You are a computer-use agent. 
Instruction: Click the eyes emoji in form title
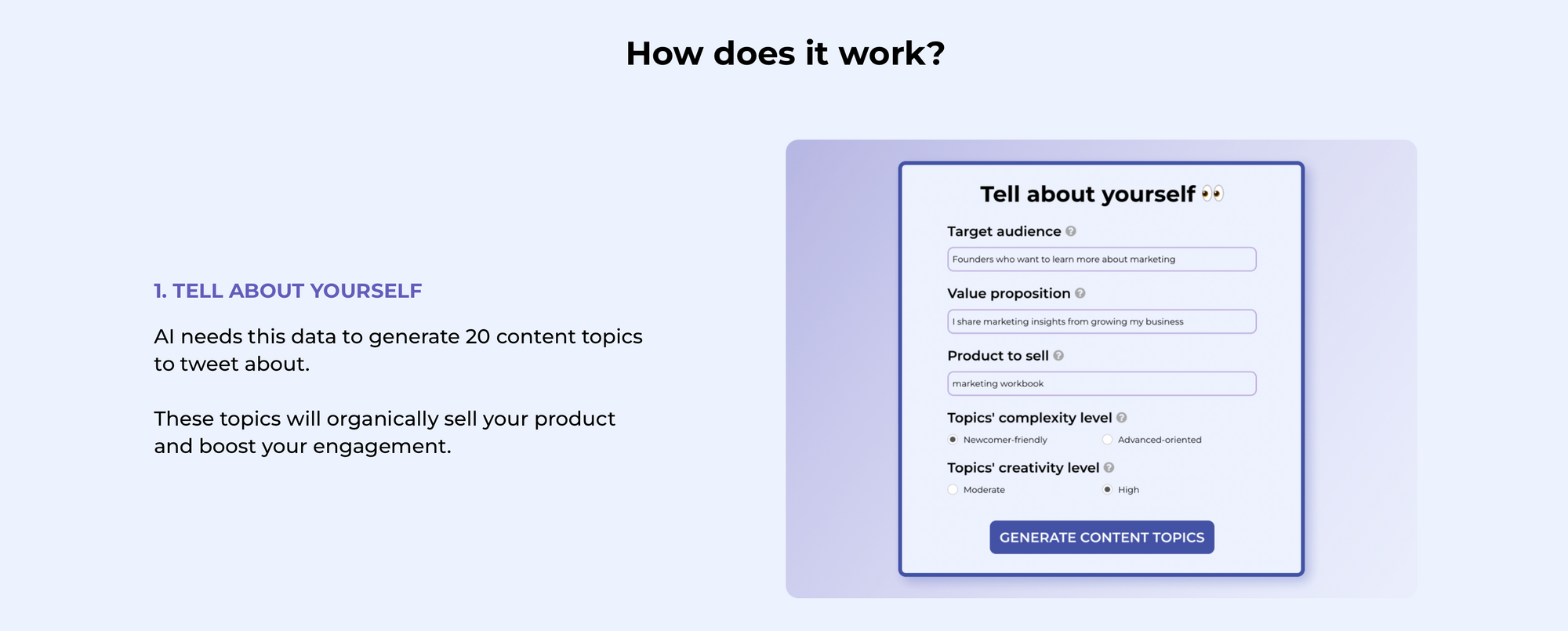(x=1212, y=194)
